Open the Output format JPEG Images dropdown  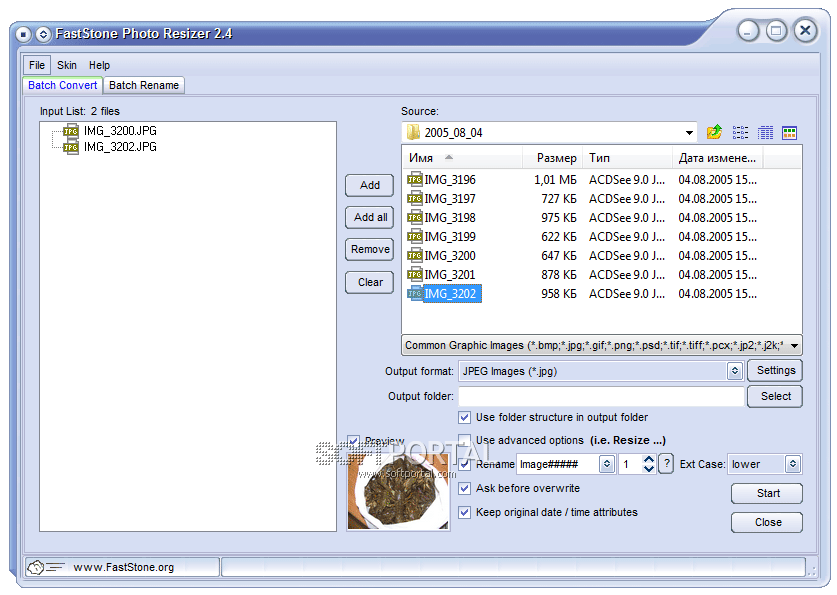(735, 371)
